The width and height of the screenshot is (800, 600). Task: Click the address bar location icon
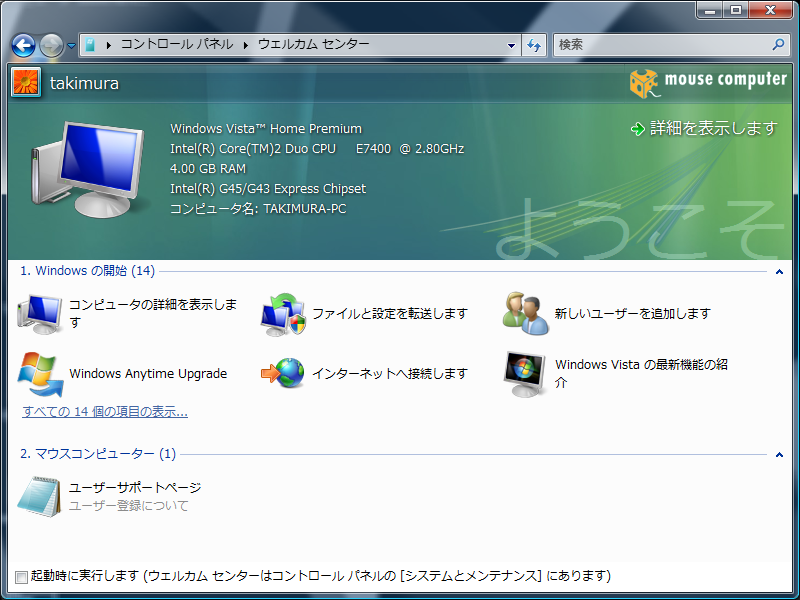[90, 45]
